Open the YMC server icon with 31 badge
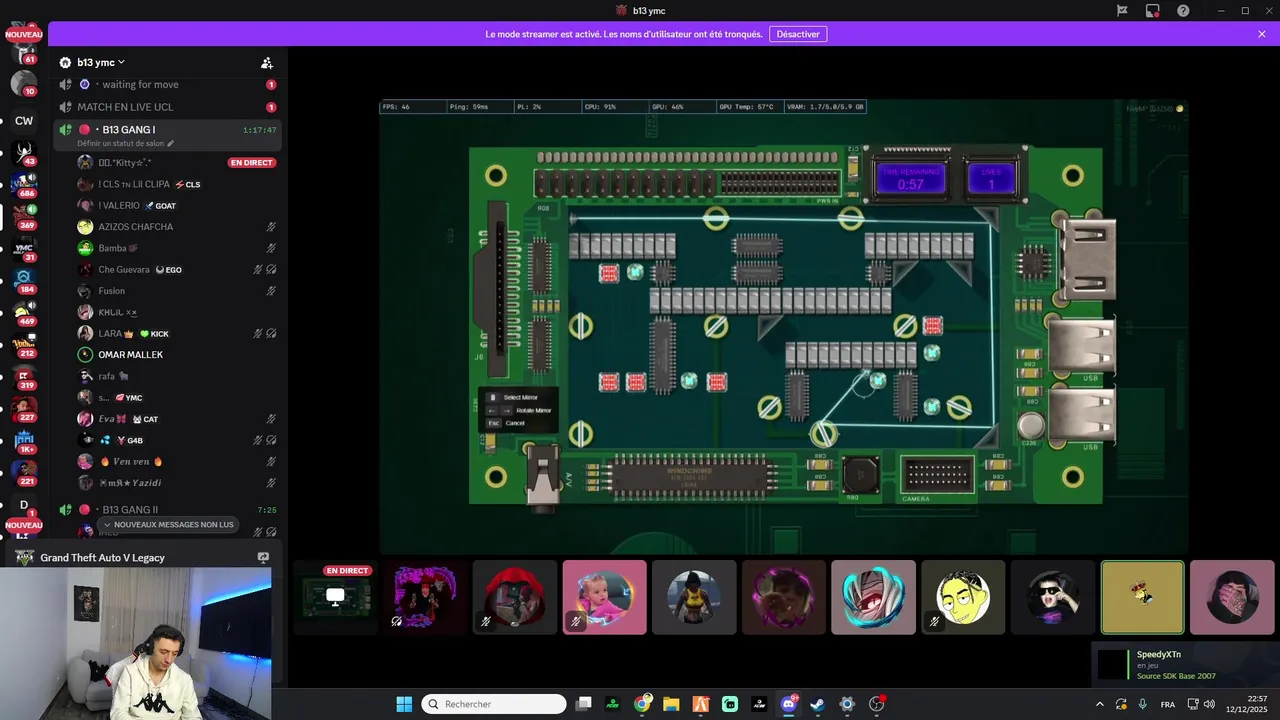Viewport: 1280px width, 720px height. 24,248
